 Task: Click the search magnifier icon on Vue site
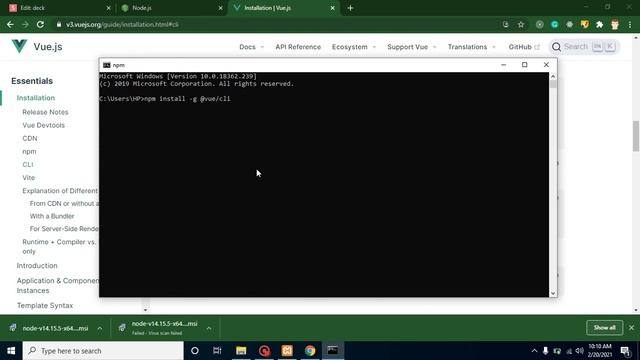tap(556, 47)
